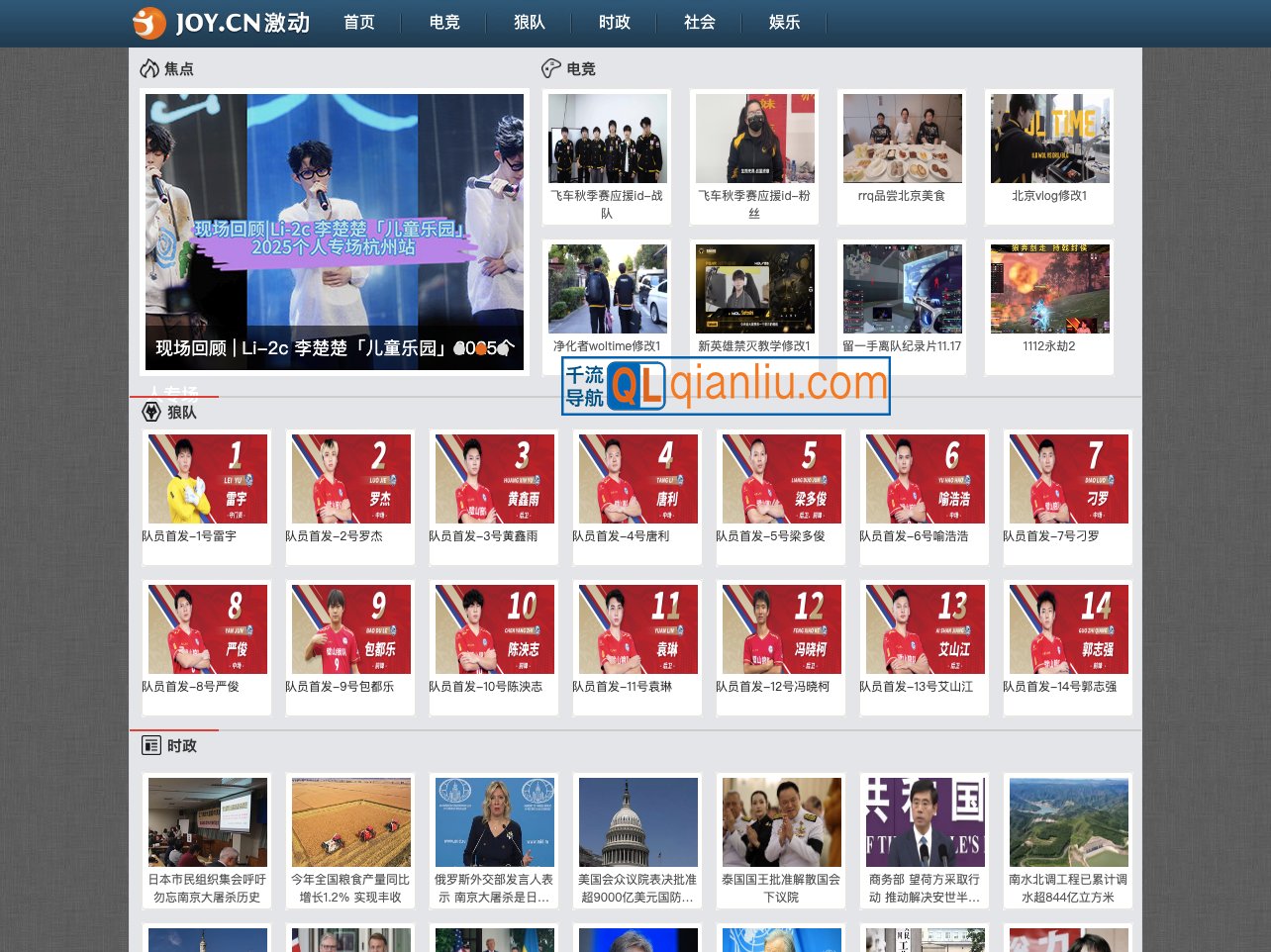Viewport: 1271px width, 952px height.
Task: Open the rrq品尝北京美食 video thumbnail
Action: (902, 139)
